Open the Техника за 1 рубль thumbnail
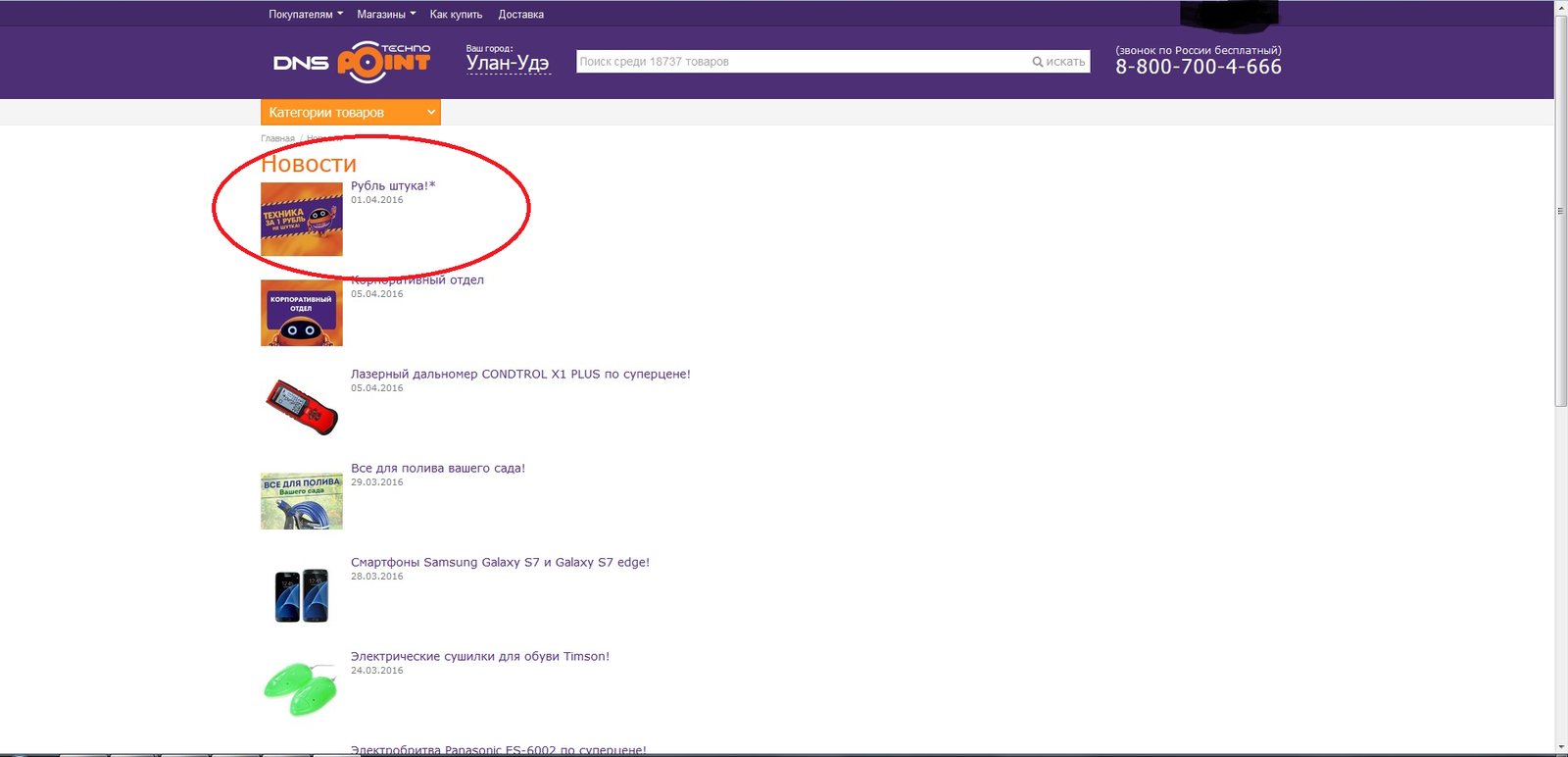 point(302,219)
